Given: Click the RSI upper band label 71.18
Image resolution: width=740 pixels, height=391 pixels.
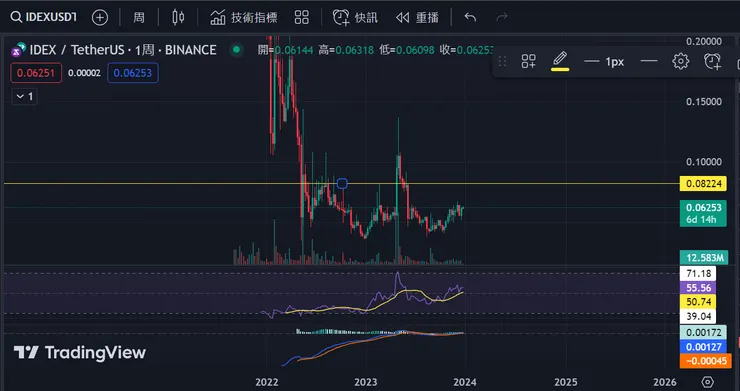Looking at the screenshot, I should pos(698,273).
